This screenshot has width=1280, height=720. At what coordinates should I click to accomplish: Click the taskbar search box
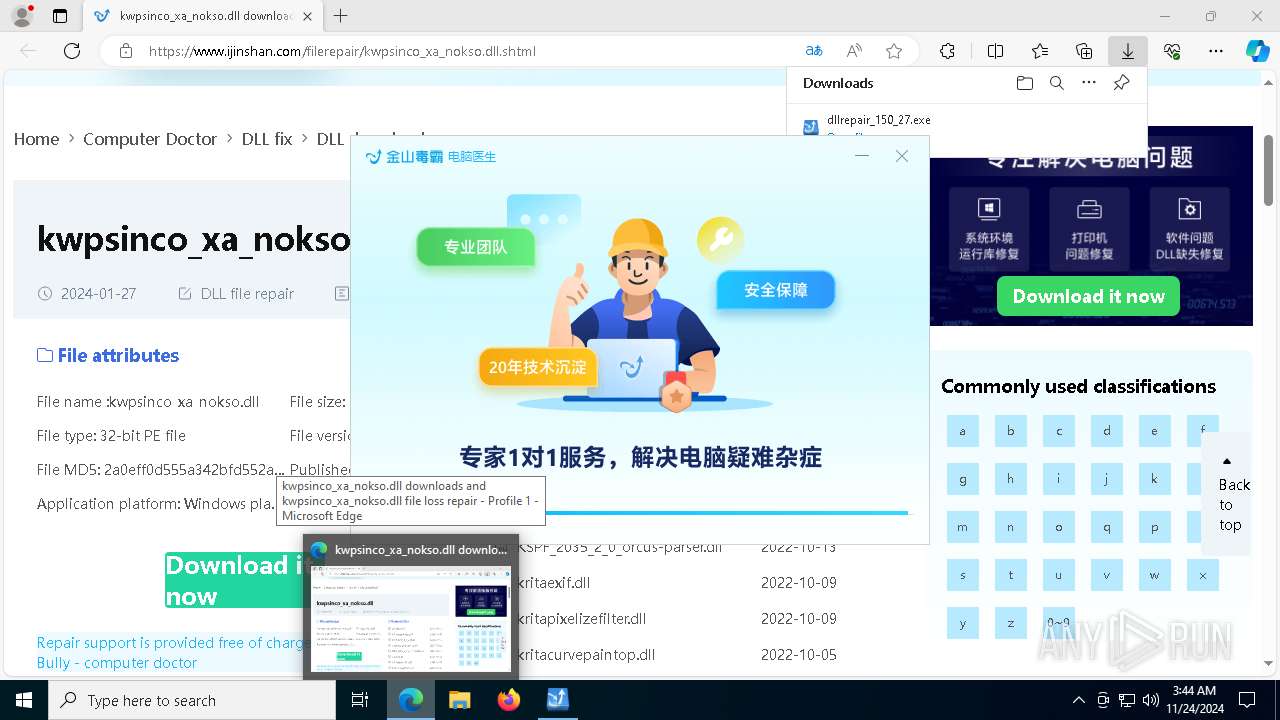[x=192, y=700]
